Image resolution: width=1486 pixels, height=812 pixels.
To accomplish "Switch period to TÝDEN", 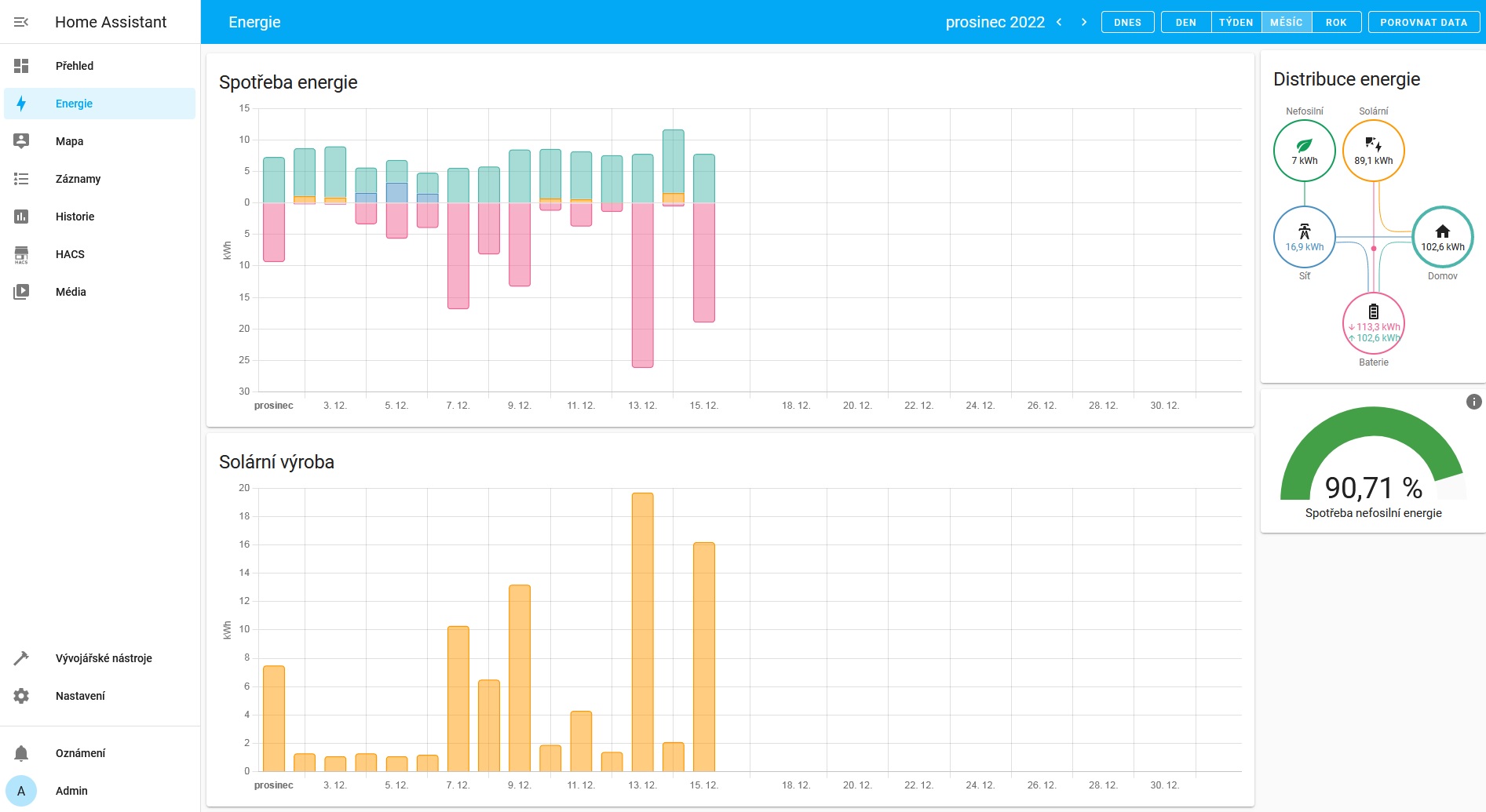I will (x=1236, y=22).
